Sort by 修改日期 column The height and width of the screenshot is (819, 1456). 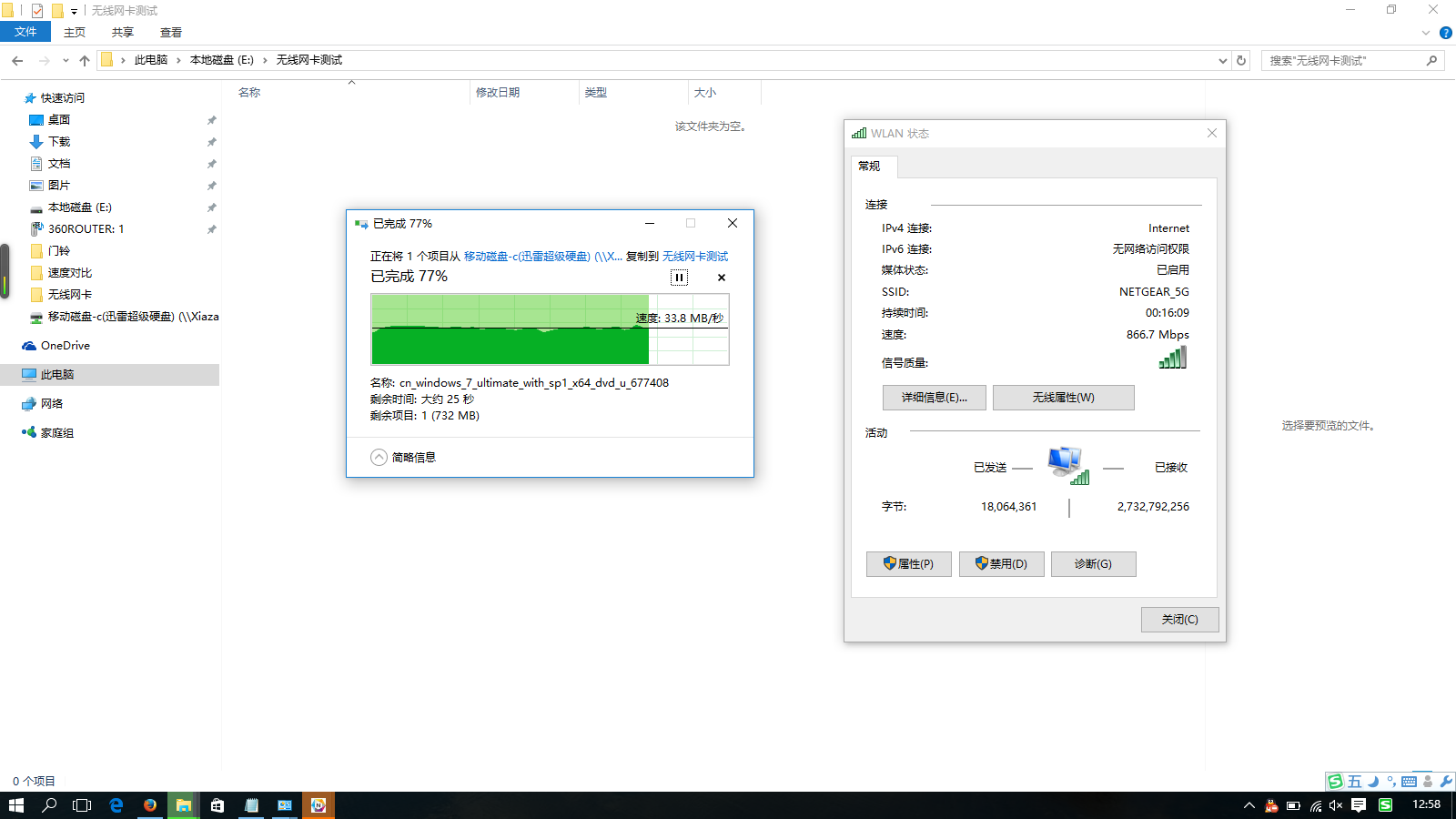(x=498, y=93)
